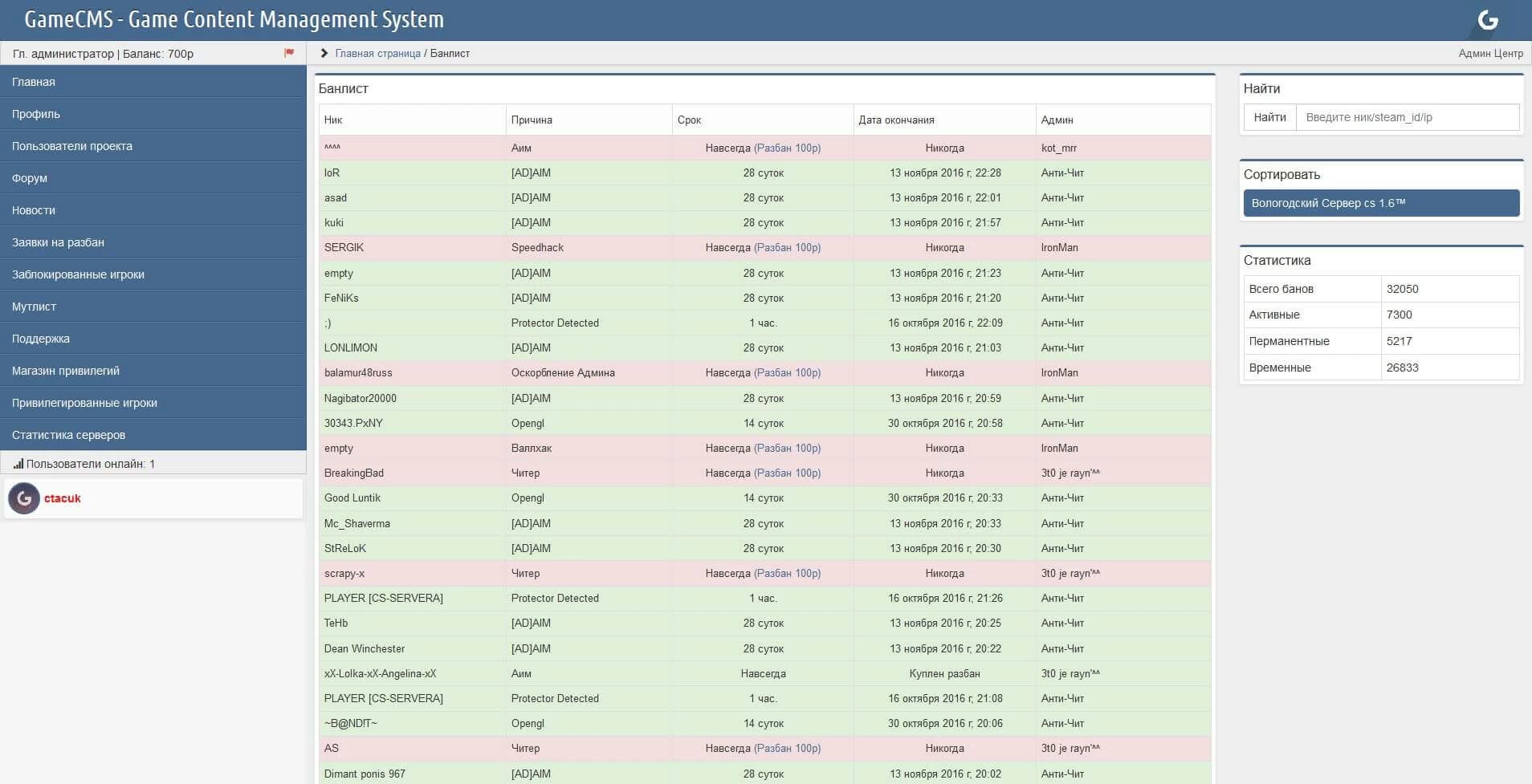1532x784 pixels.
Task: Open the Мутлист sidebar page
Action: pos(34,307)
